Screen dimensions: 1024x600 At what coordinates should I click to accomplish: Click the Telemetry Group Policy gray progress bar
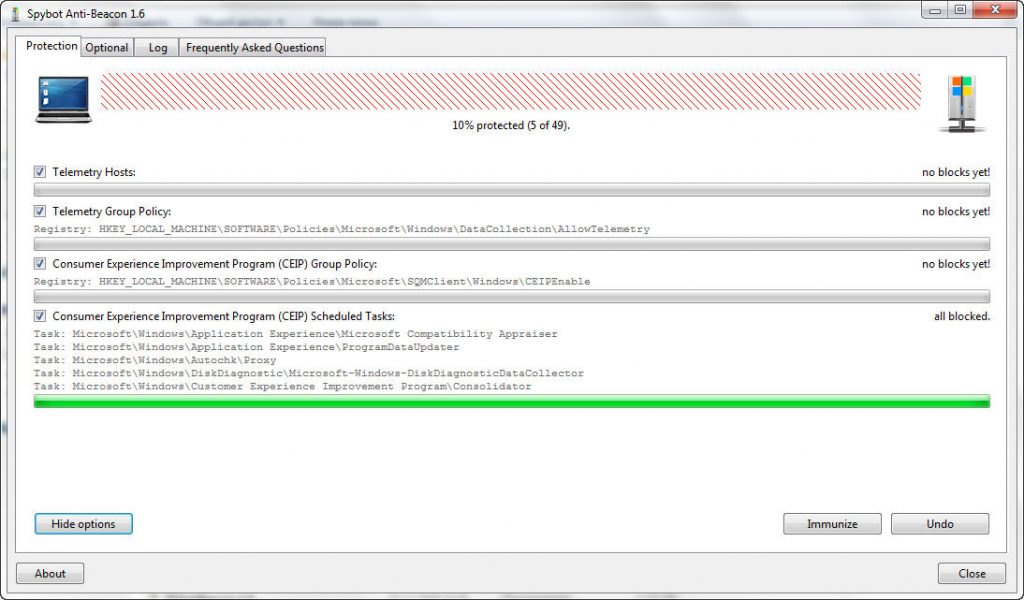[512, 244]
